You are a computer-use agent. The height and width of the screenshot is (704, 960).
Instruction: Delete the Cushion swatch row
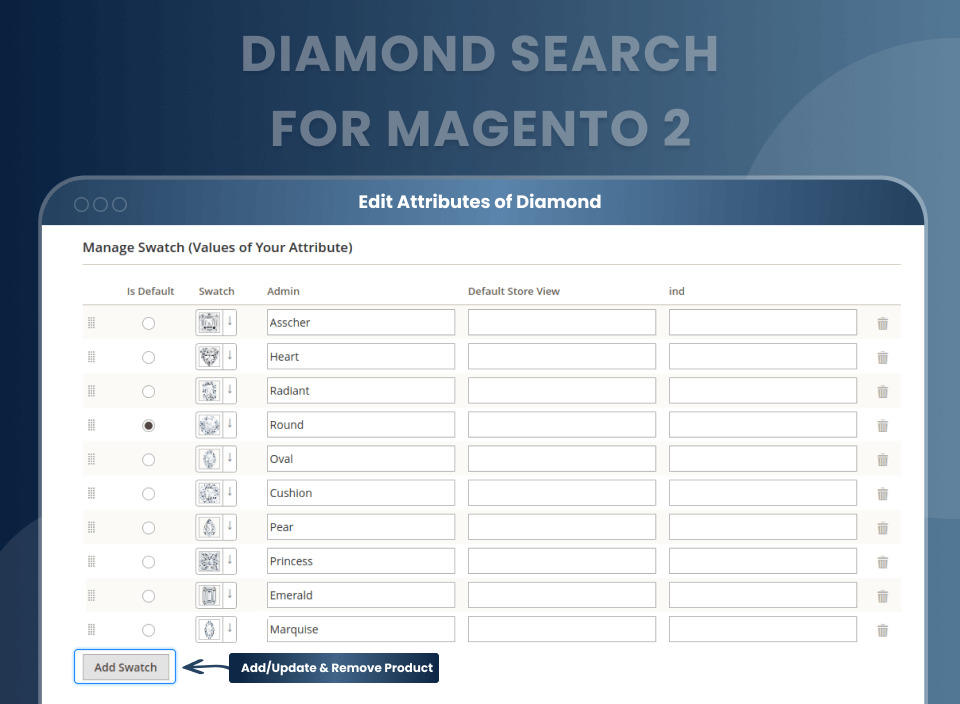(x=882, y=493)
